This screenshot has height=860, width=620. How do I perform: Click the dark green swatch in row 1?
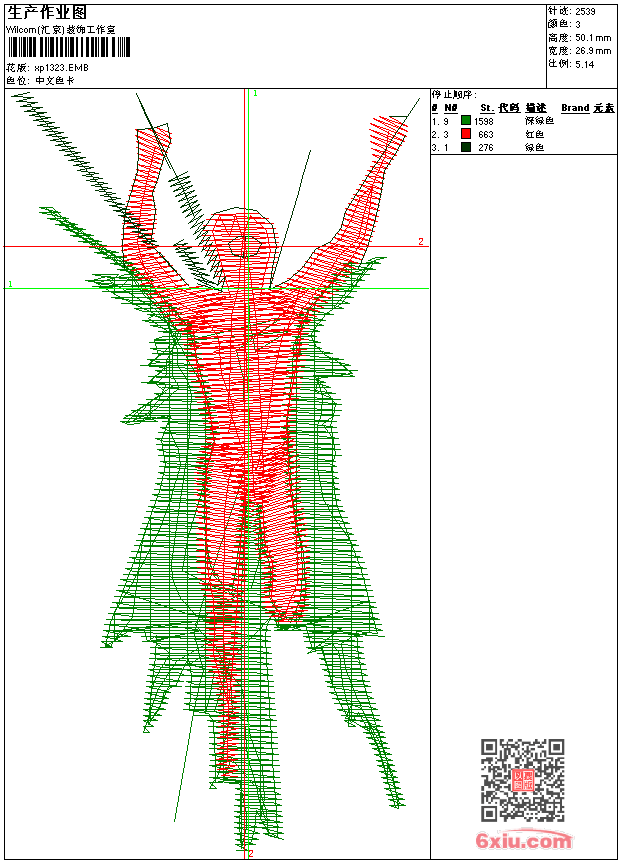pyautogui.click(x=466, y=120)
